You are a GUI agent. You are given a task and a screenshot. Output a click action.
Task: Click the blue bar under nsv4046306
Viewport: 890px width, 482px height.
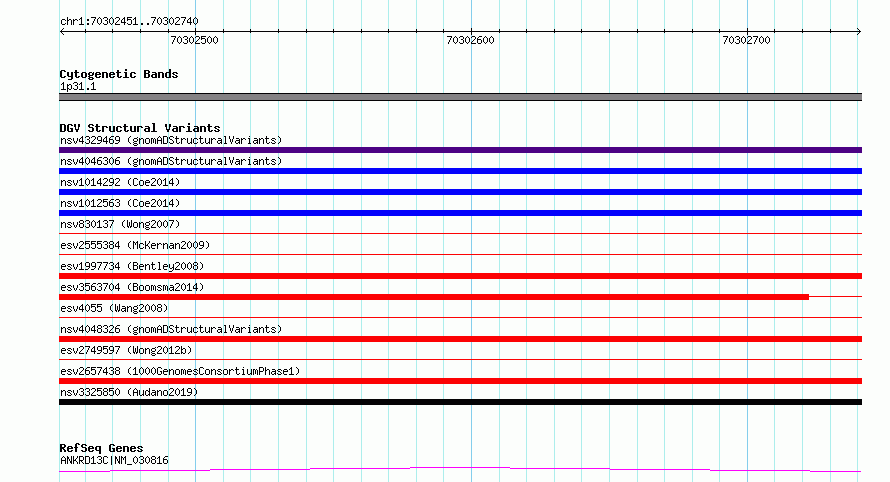(460, 171)
